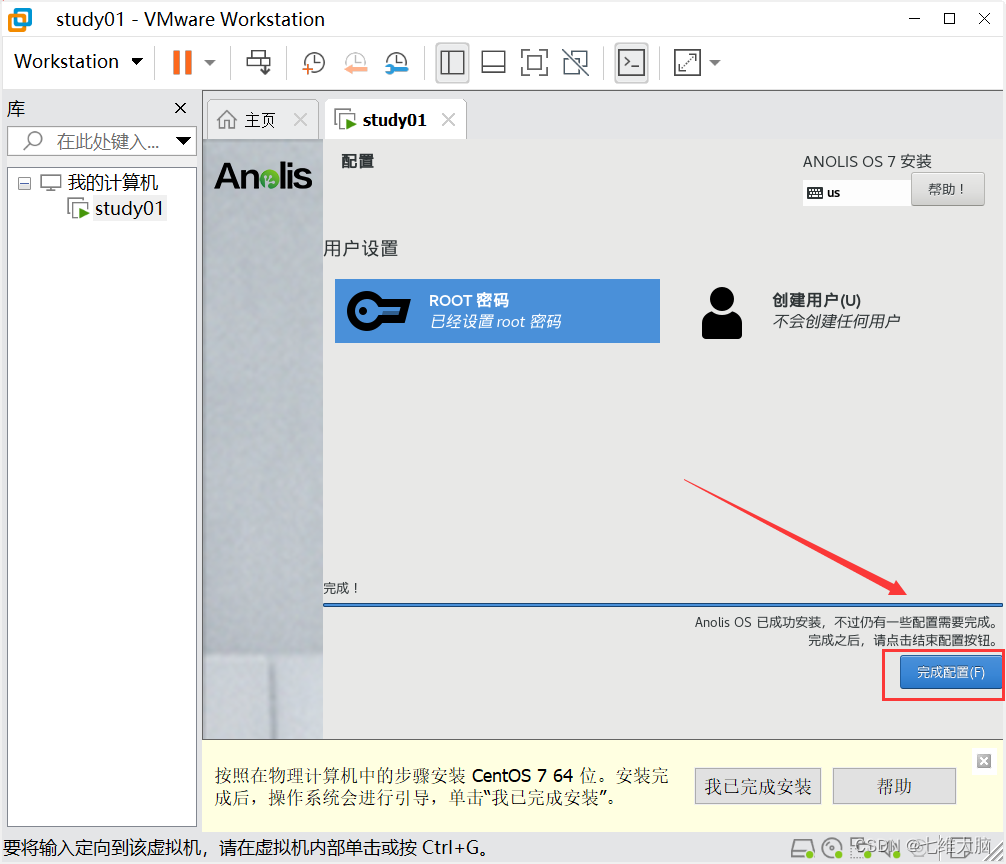
Task: Click the Finish Configuration button
Action: [951, 672]
